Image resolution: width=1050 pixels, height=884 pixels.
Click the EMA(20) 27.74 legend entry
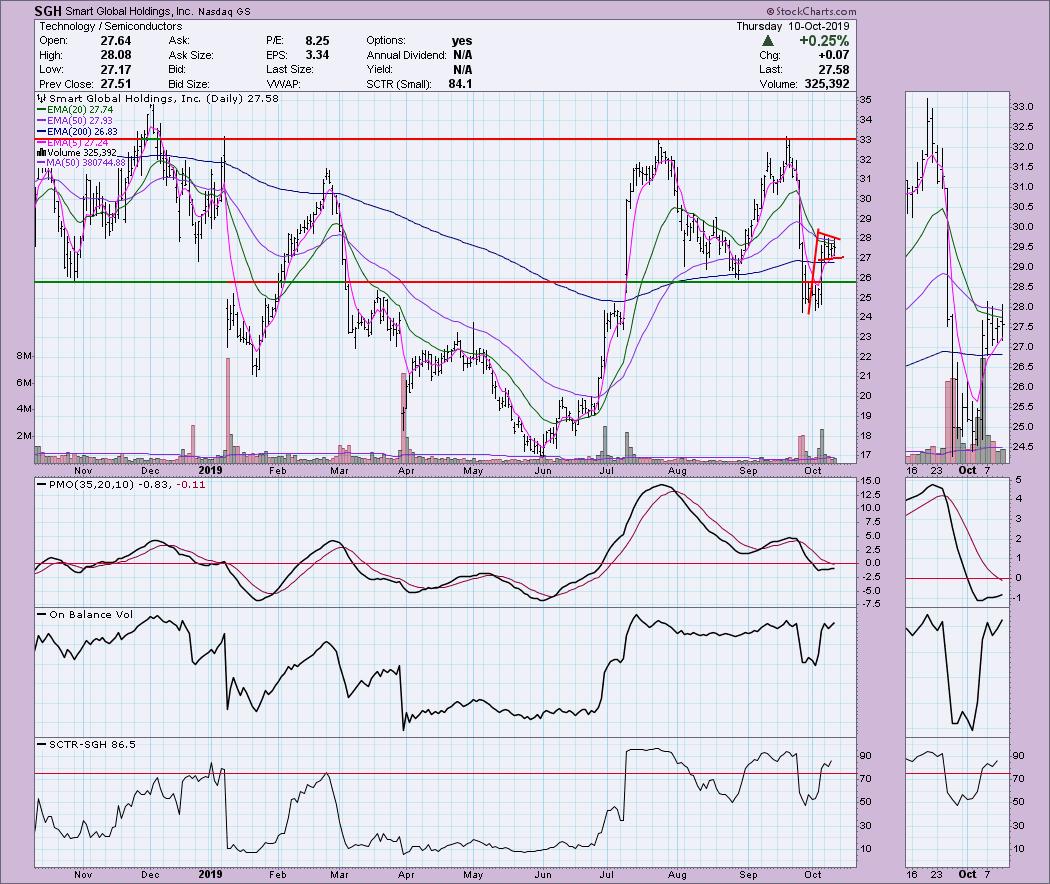(x=75, y=109)
